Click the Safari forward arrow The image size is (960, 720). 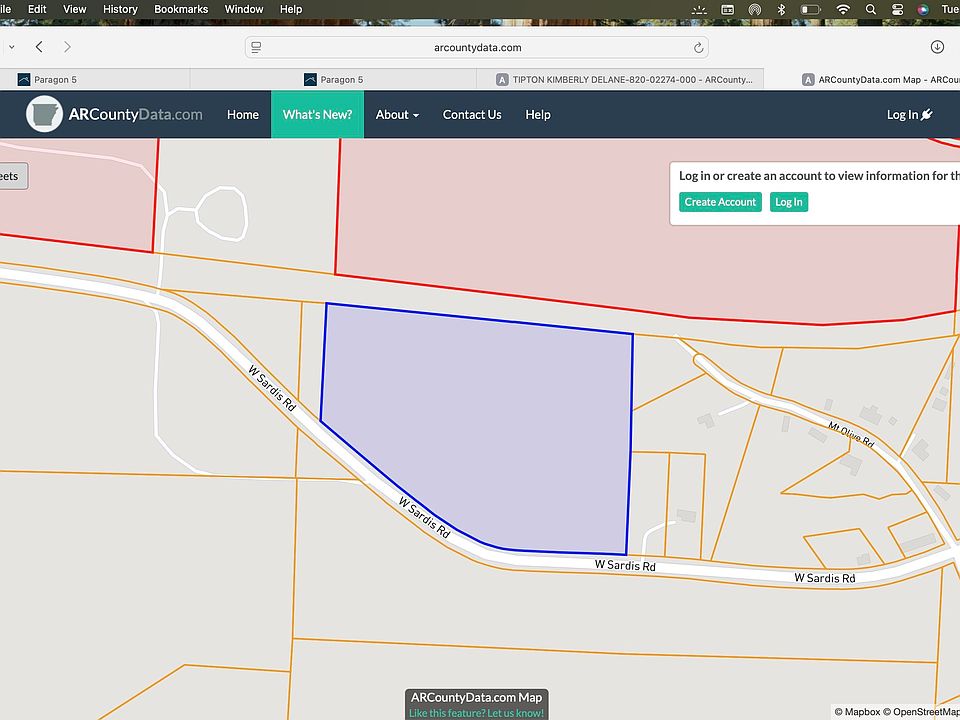pyautogui.click(x=67, y=47)
